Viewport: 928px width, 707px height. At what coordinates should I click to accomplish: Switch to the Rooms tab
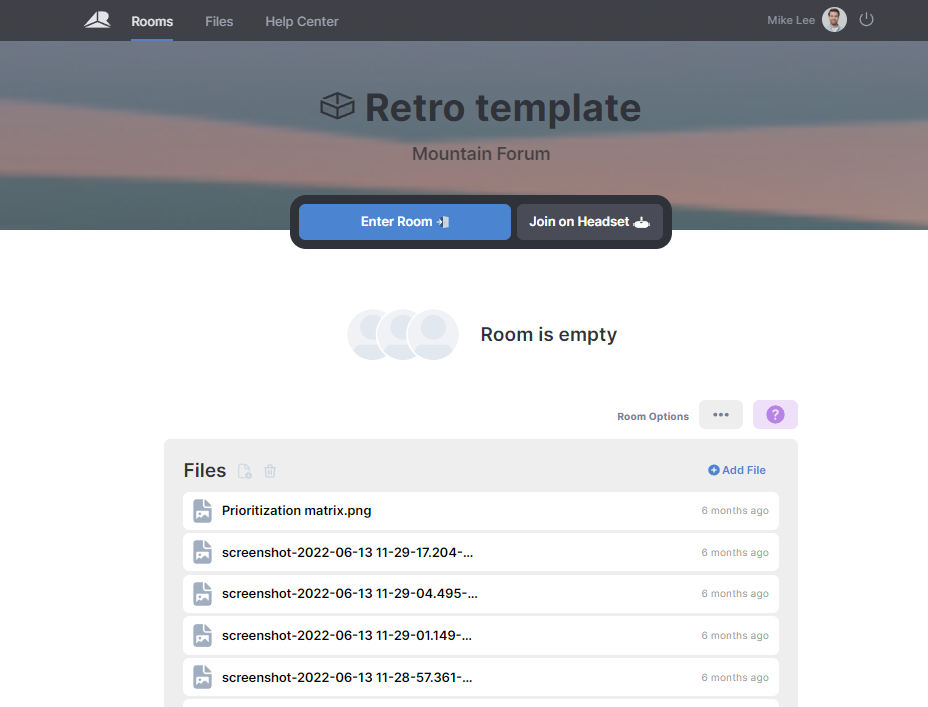pyautogui.click(x=152, y=20)
